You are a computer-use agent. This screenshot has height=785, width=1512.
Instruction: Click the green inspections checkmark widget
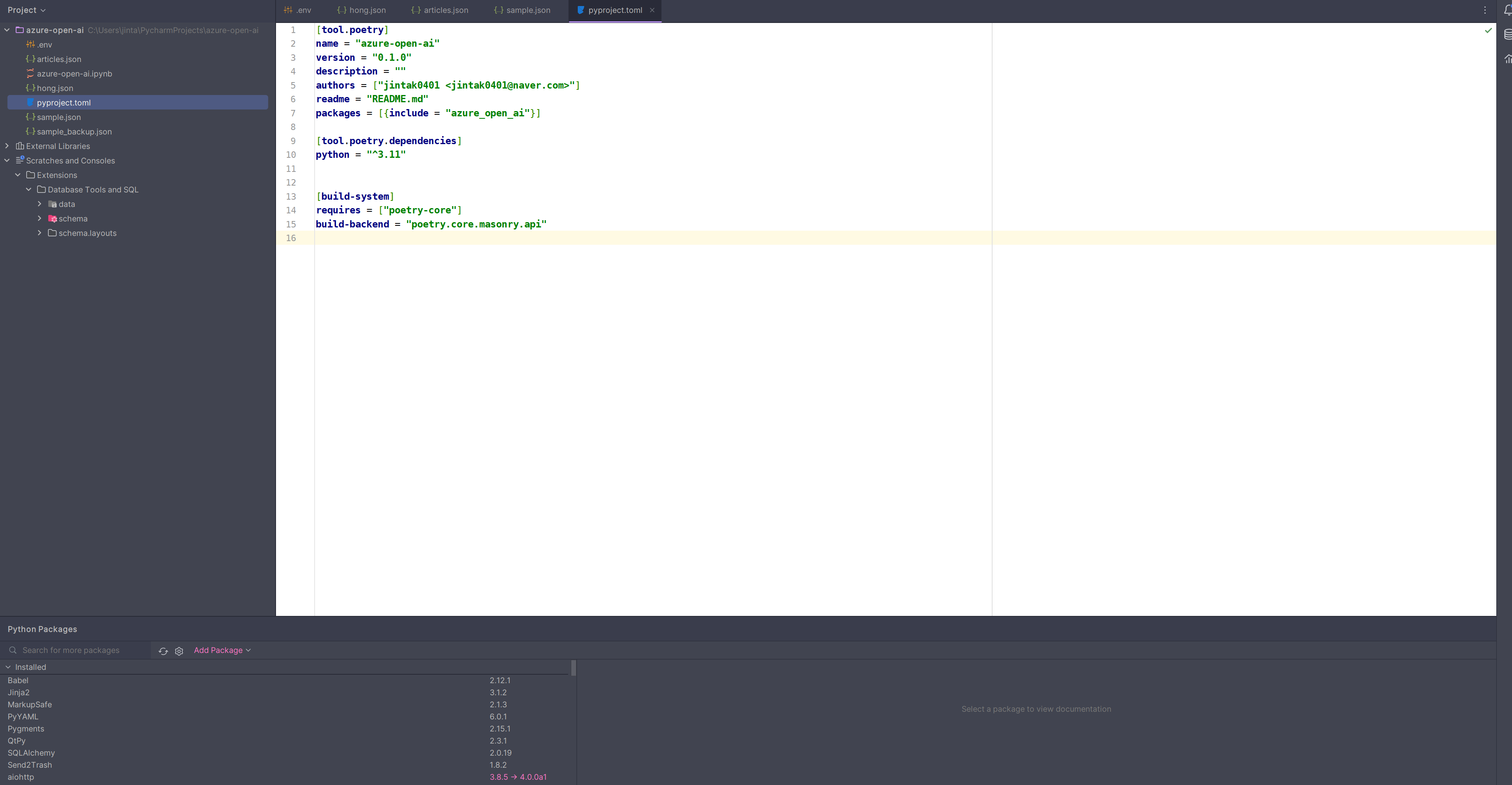point(1488,30)
